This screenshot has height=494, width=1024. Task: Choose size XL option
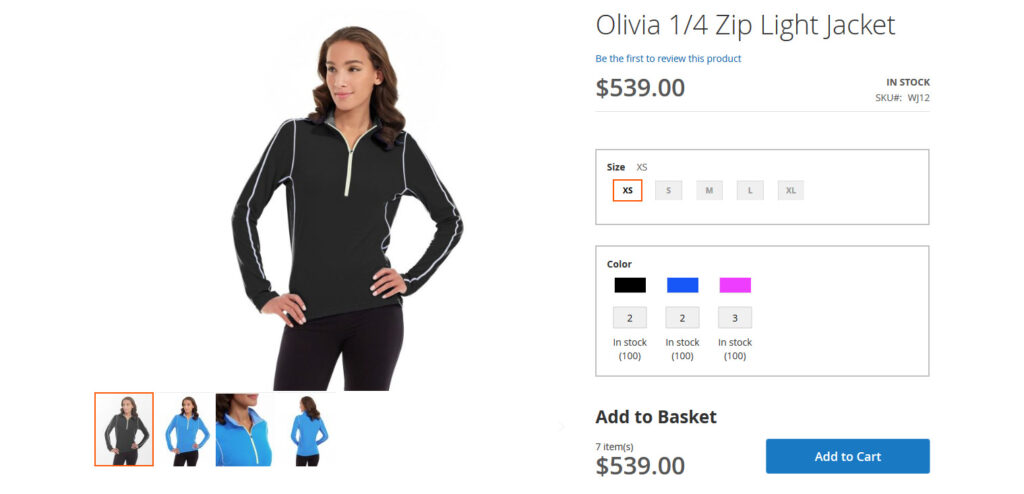point(791,190)
